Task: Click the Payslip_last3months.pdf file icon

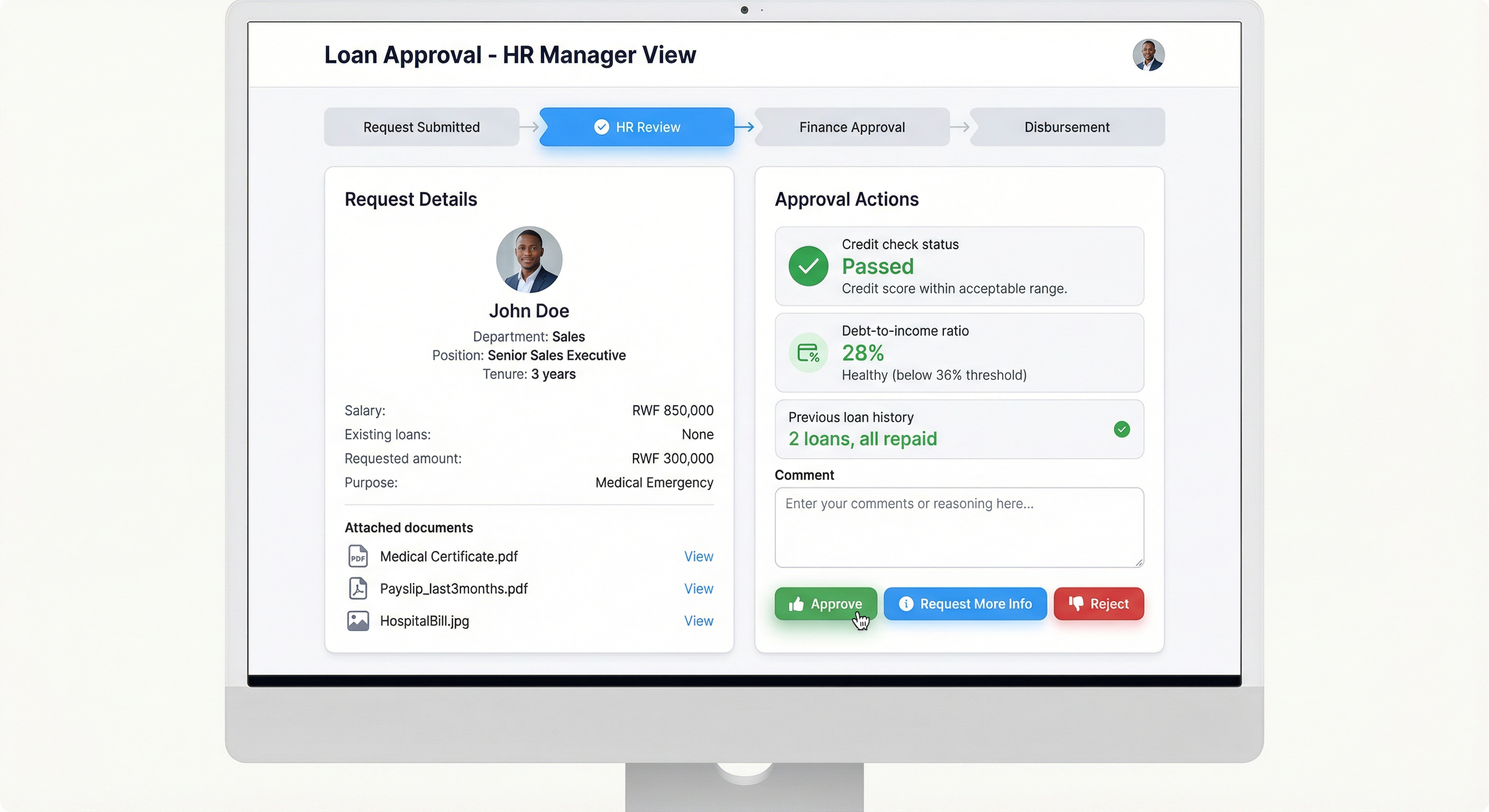Action: [x=358, y=588]
